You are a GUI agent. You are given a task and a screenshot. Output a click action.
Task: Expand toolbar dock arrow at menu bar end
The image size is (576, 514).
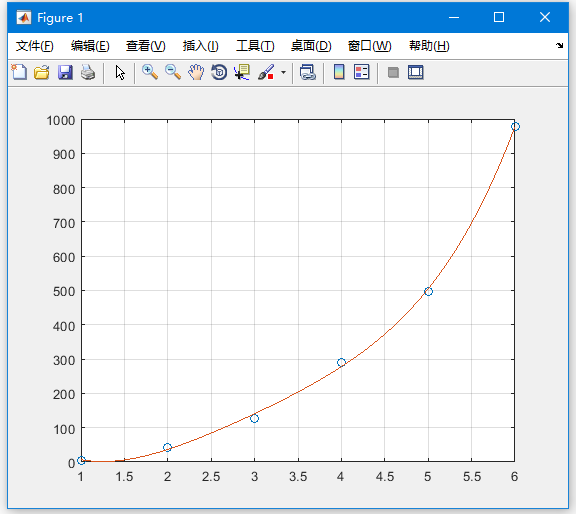[x=559, y=46]
